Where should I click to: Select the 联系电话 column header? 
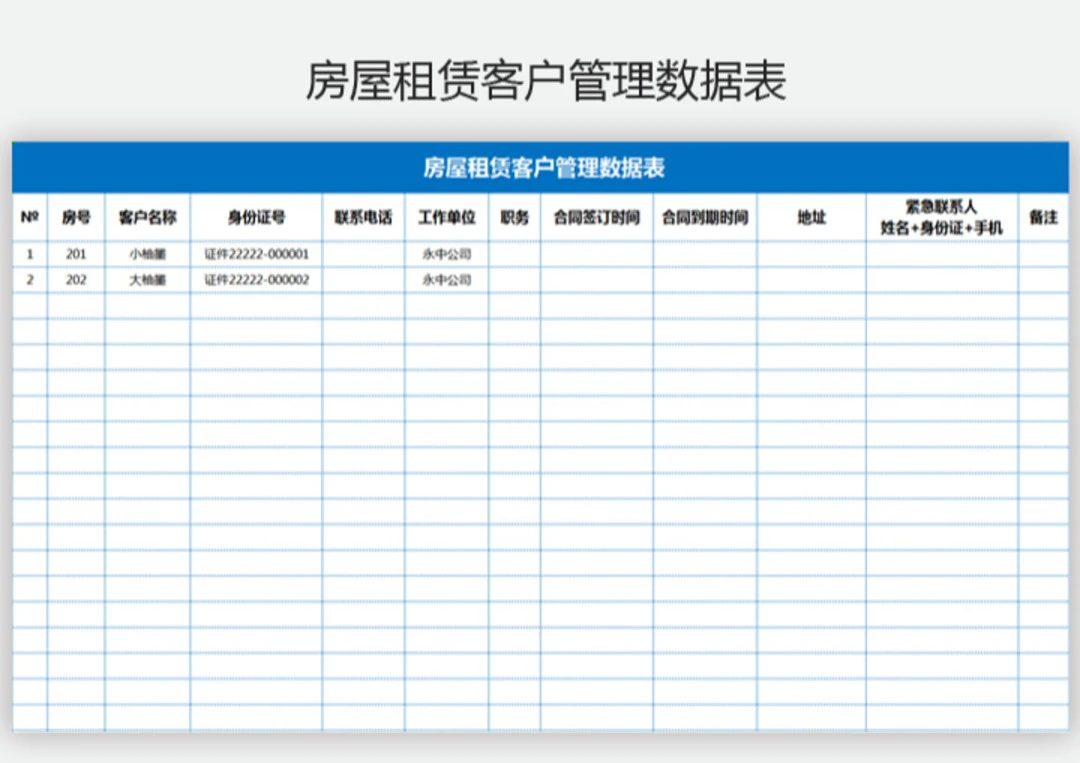(x=363, y=217)
